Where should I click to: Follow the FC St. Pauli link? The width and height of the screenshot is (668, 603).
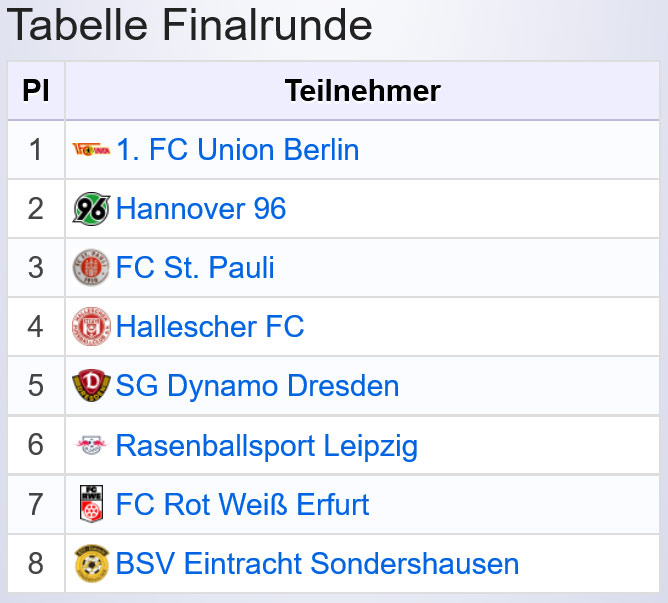195,268
